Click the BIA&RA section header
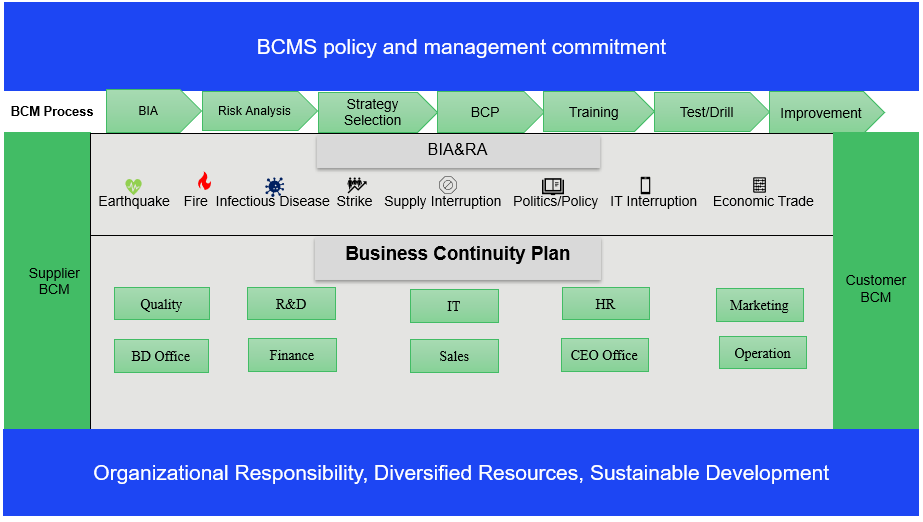The height and width of the screenshot is (522, 923). pyautogui.click(x=458, y=151)
